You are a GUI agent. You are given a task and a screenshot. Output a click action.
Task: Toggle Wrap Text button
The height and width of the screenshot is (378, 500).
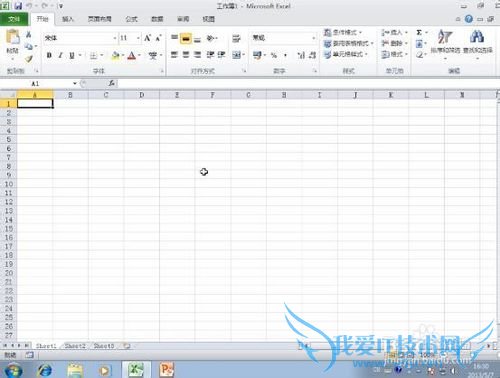coord(236,38)
